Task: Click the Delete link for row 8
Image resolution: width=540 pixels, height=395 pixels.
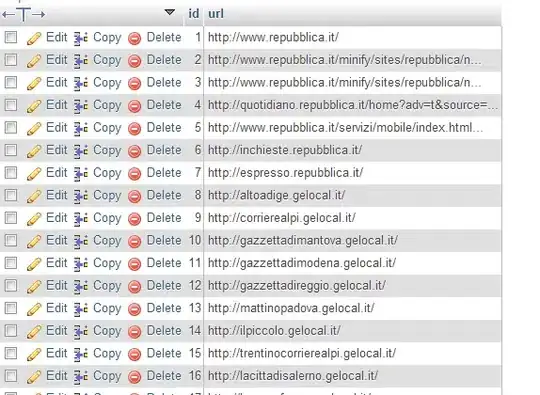Action: 164,195
